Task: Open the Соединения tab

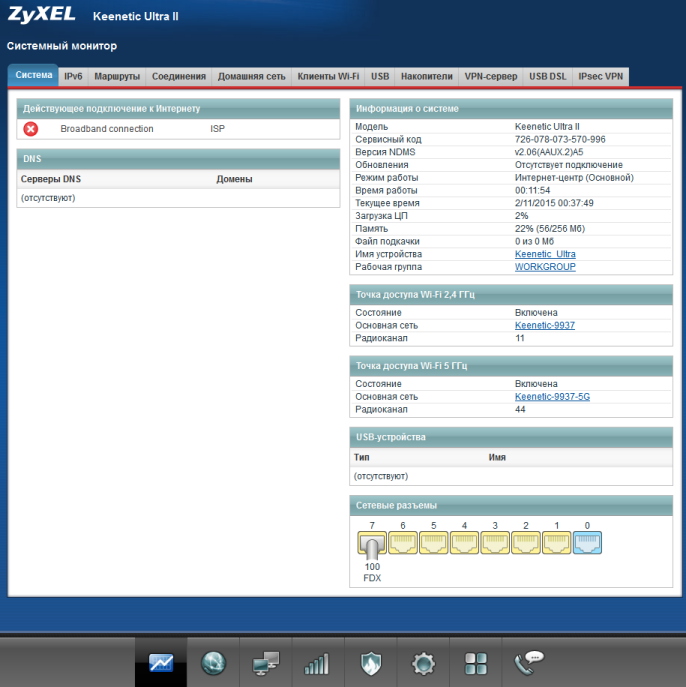Action: (179, 76)
